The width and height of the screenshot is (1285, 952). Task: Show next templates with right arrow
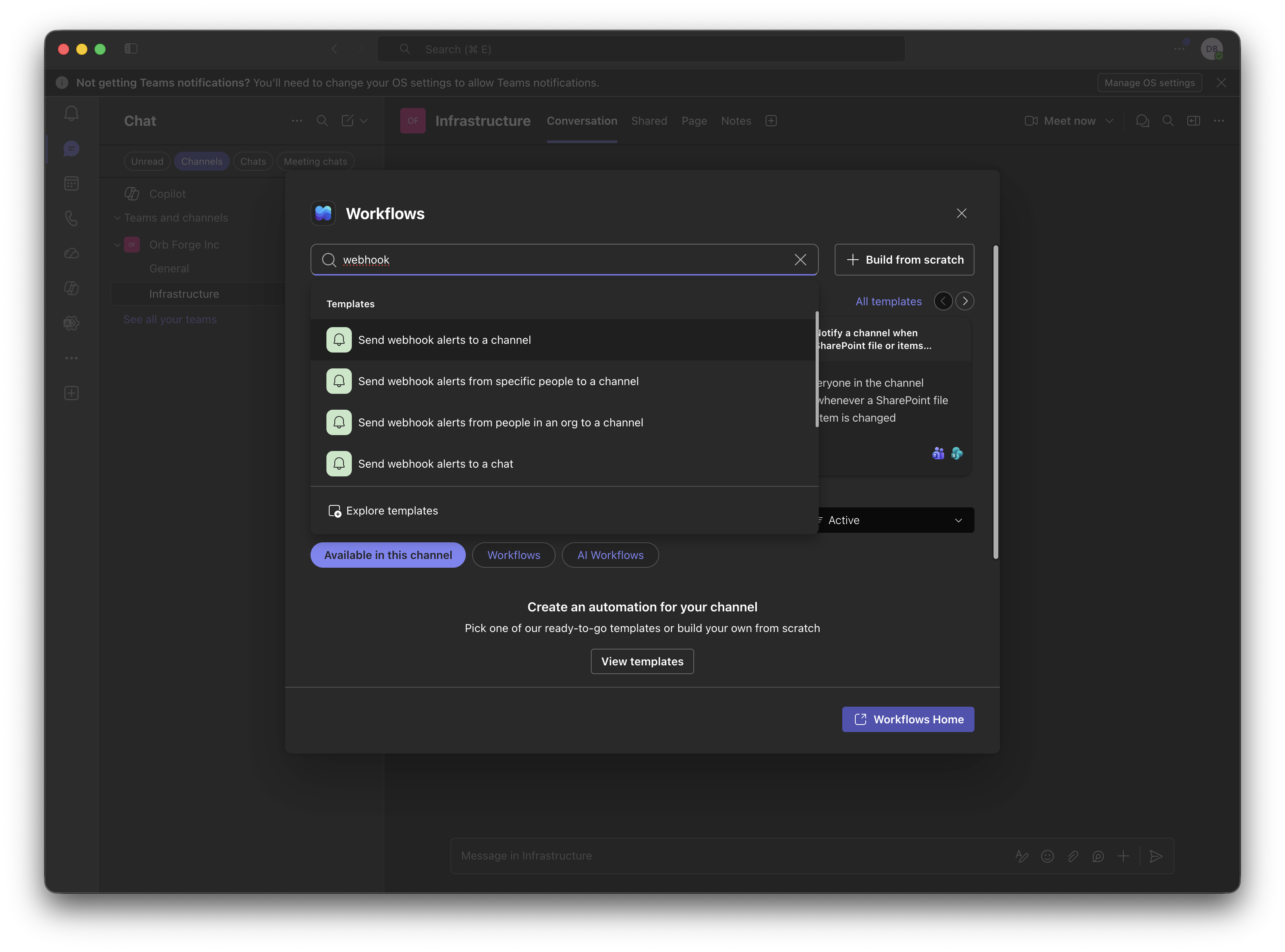pyautogui.click(x=965, y=301)
